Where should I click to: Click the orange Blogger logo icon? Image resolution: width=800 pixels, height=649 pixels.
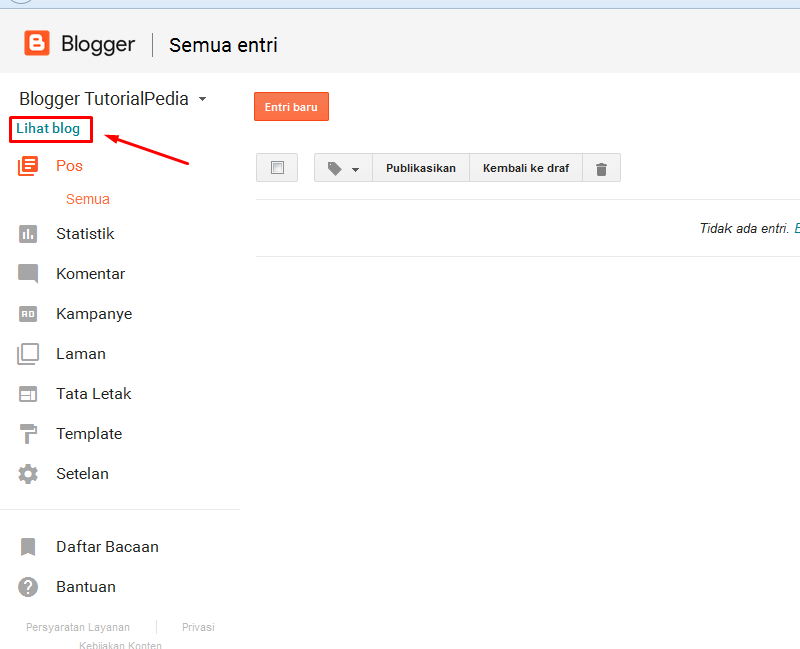pos(37,43)
